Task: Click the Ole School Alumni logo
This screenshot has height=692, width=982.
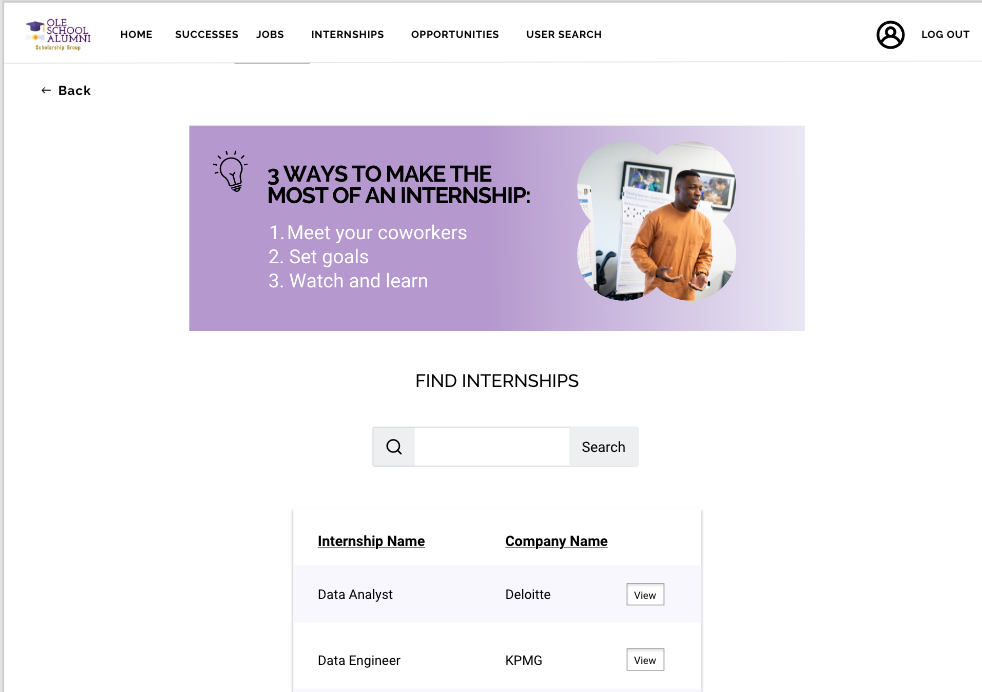Action: tap(58, 34)
